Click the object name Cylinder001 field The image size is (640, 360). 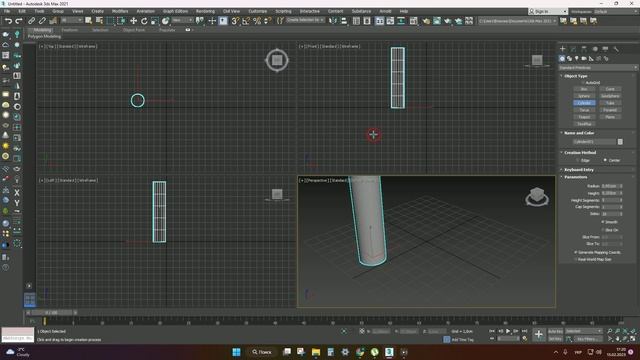(x=594, y=142)
